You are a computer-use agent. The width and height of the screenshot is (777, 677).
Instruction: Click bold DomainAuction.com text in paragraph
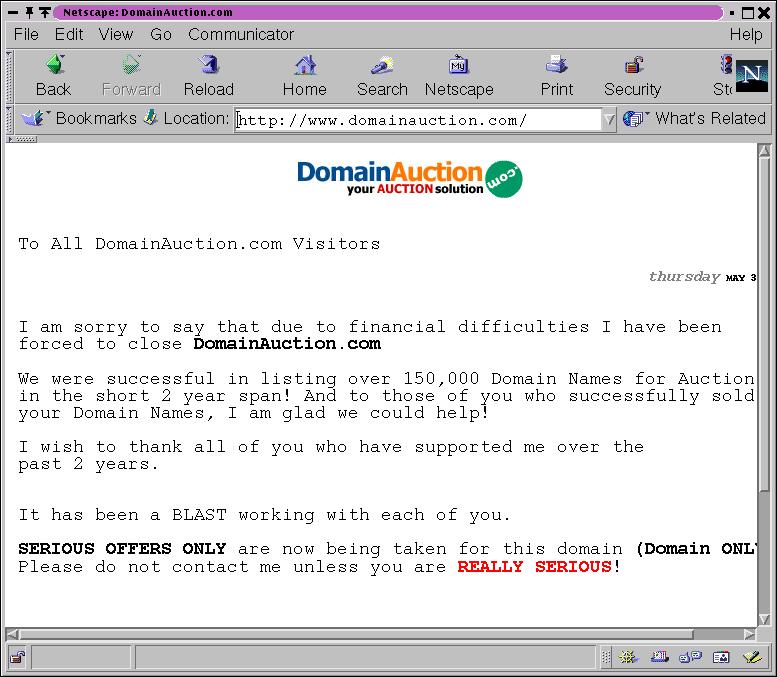tap(287, 343)
